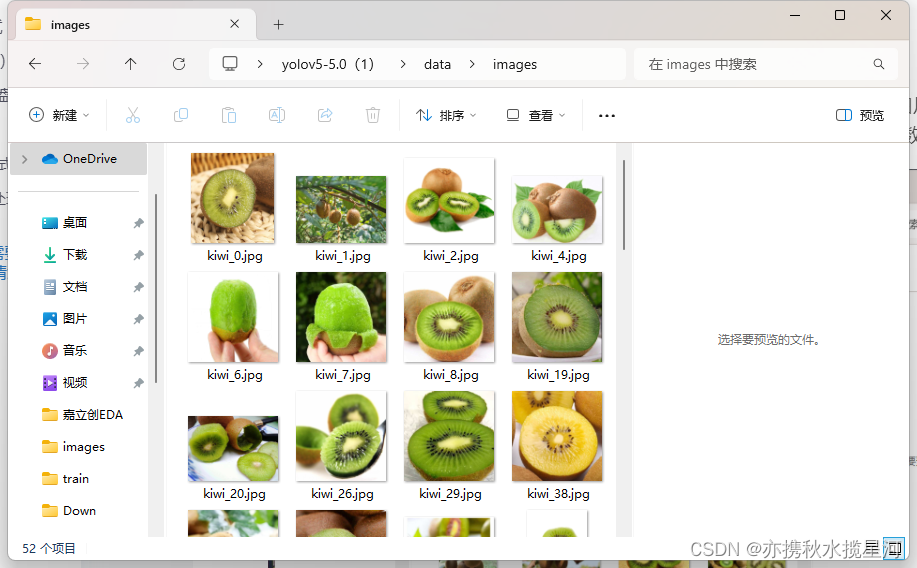Viewport: 917px width, 568px height.
Task: Open 视频 videos in sidebar
Action: coord(75,383)
